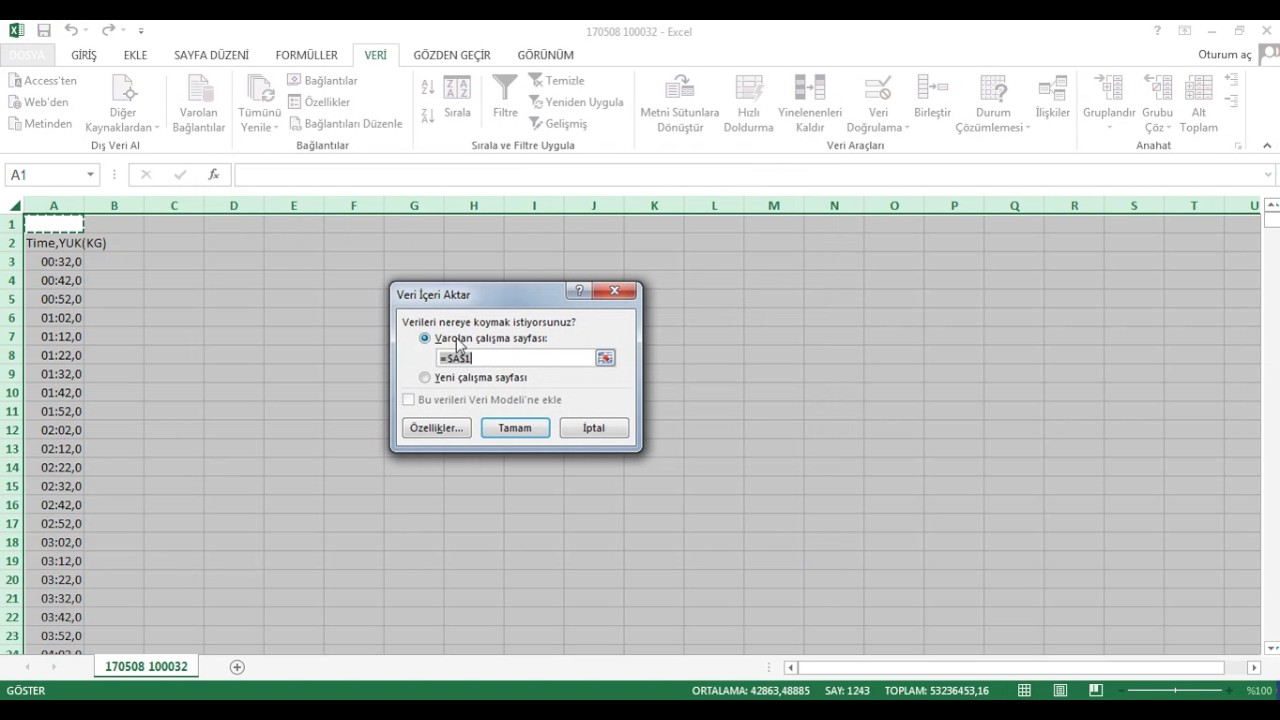The height and width of the screenshot is (720, 1280).
Task: Switch to GÖRÜNÜM ribbon tab
Action: [546, 55]
